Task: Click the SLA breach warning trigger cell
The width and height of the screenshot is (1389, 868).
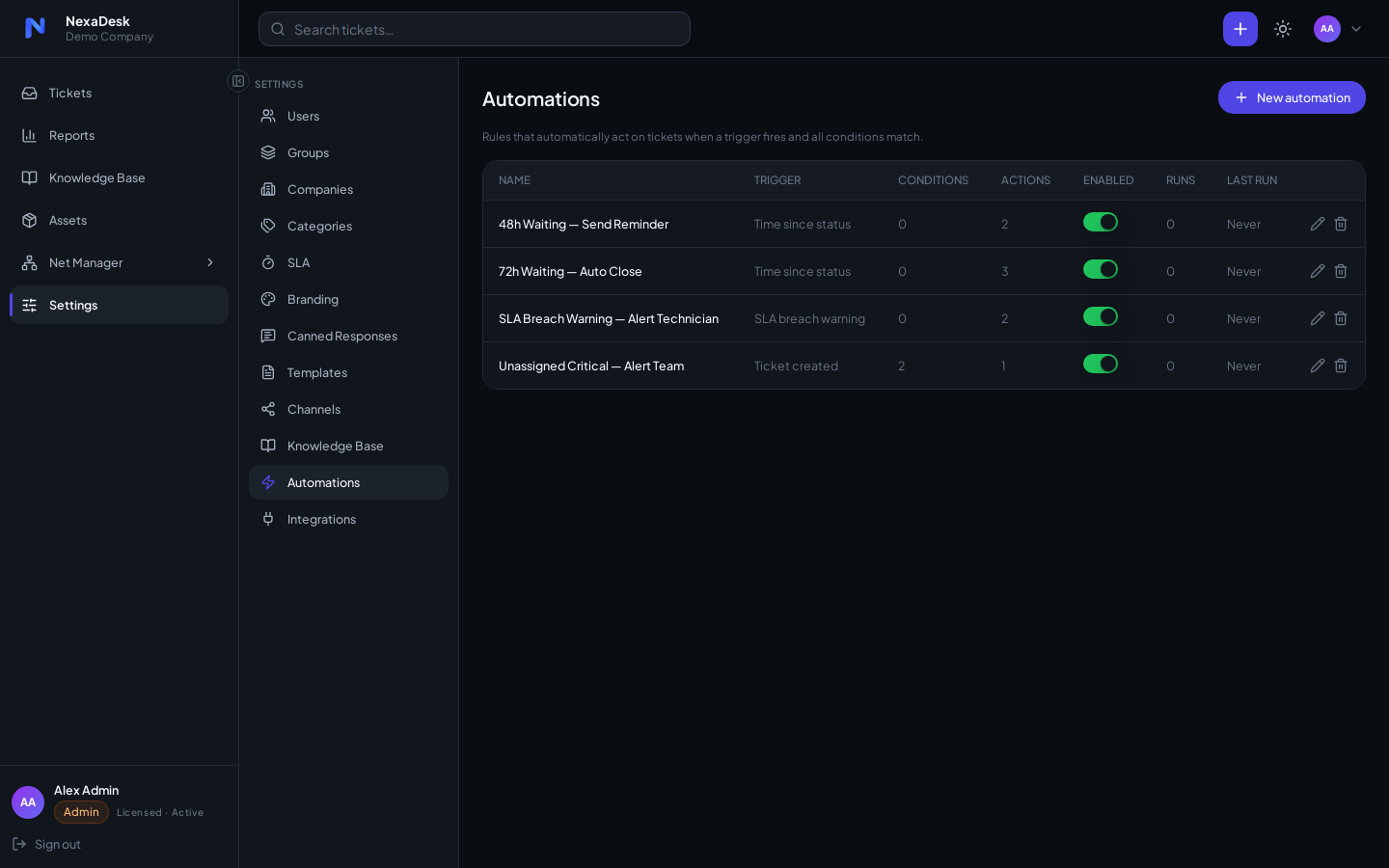Action: (x=809, y=318)
